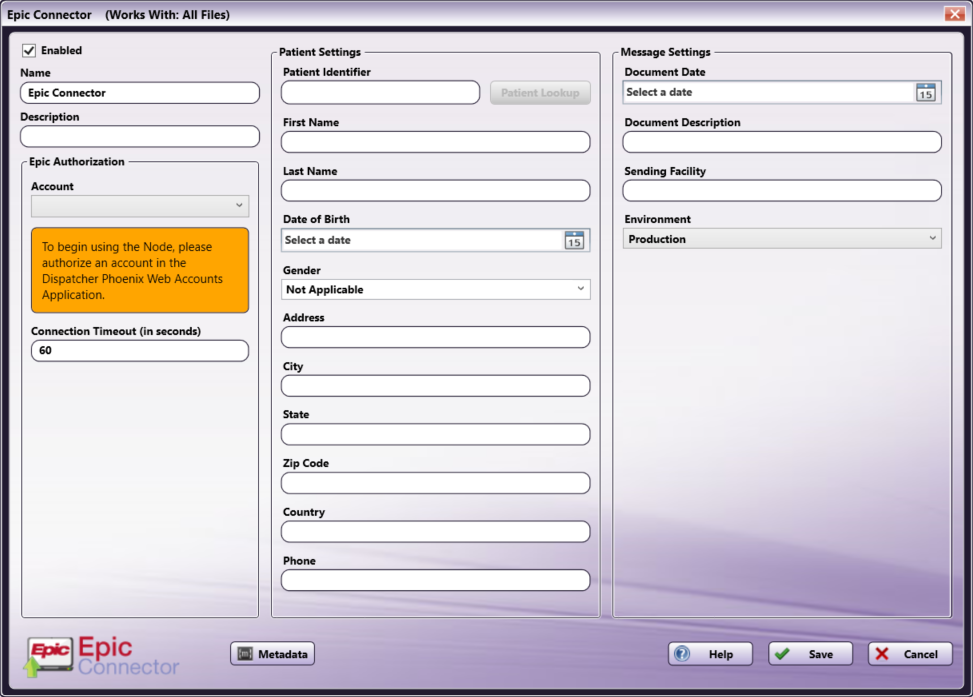This screenshot has width=973, height=697.
Task: Cancel the dialog
Action: coord(910,654)
